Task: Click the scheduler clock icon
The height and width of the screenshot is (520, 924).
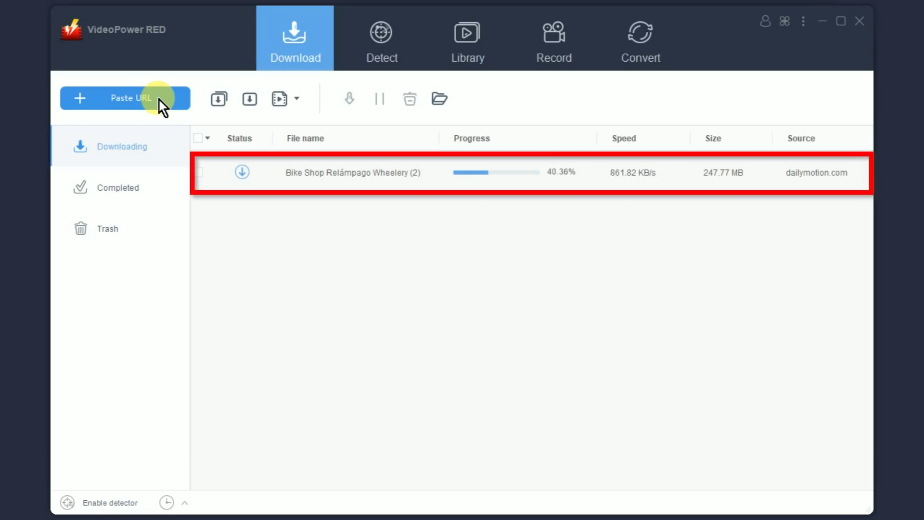Action: point(167,502)
